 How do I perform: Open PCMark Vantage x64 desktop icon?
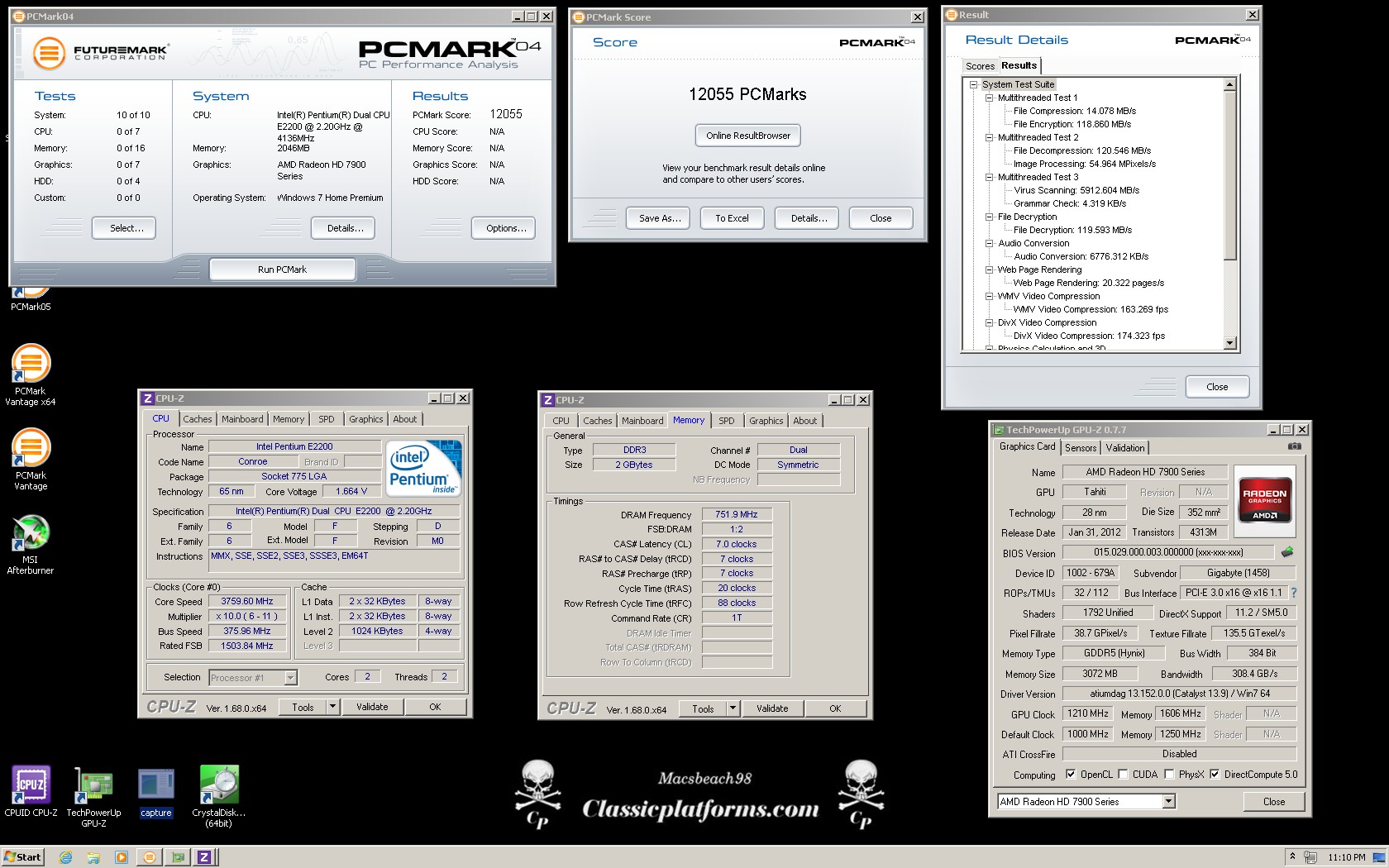(x=31, y=375)
